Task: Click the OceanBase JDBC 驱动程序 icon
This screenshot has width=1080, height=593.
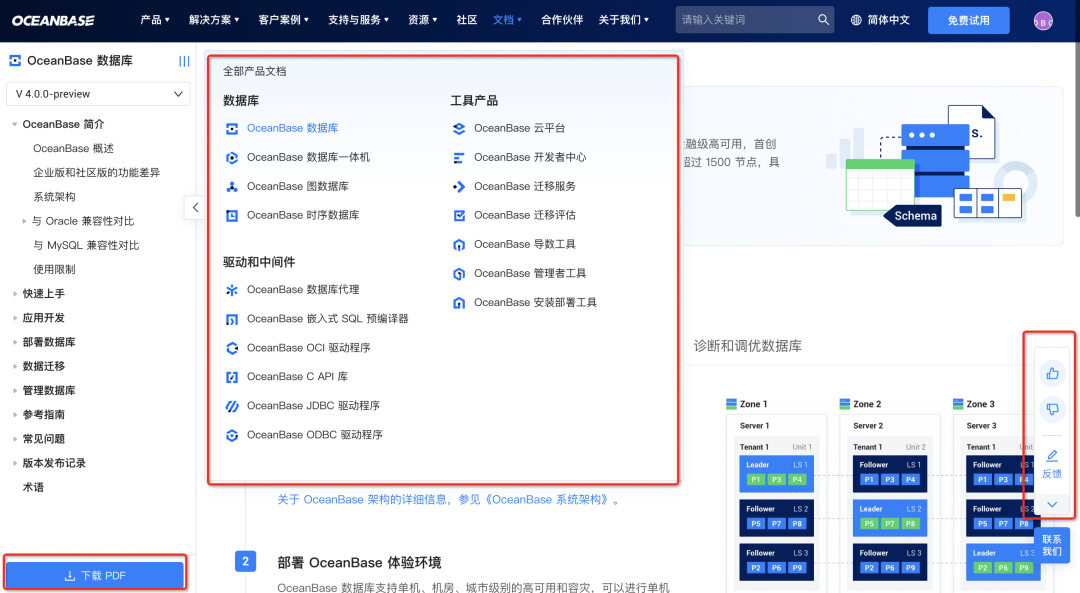Action: [x=232, y=406]
